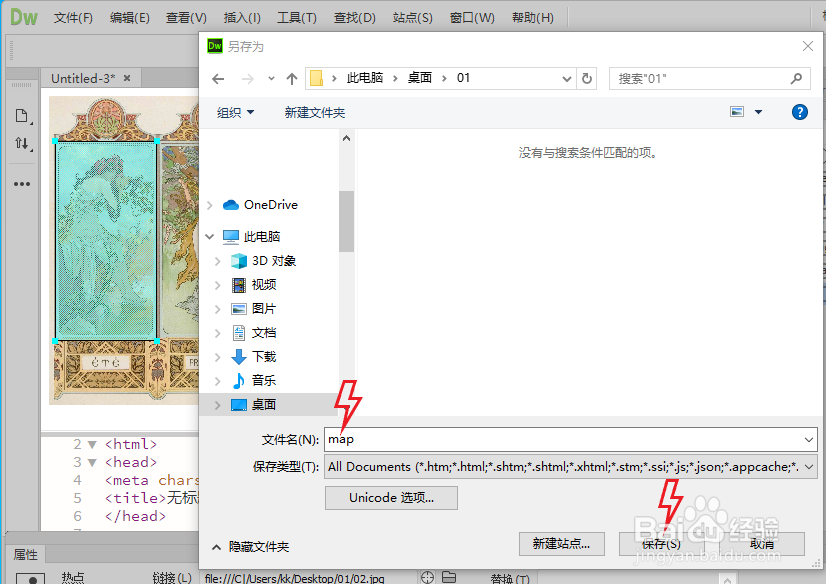Go up one folder level arrow
Screen dimensions: 826x584
click(292, 79)
